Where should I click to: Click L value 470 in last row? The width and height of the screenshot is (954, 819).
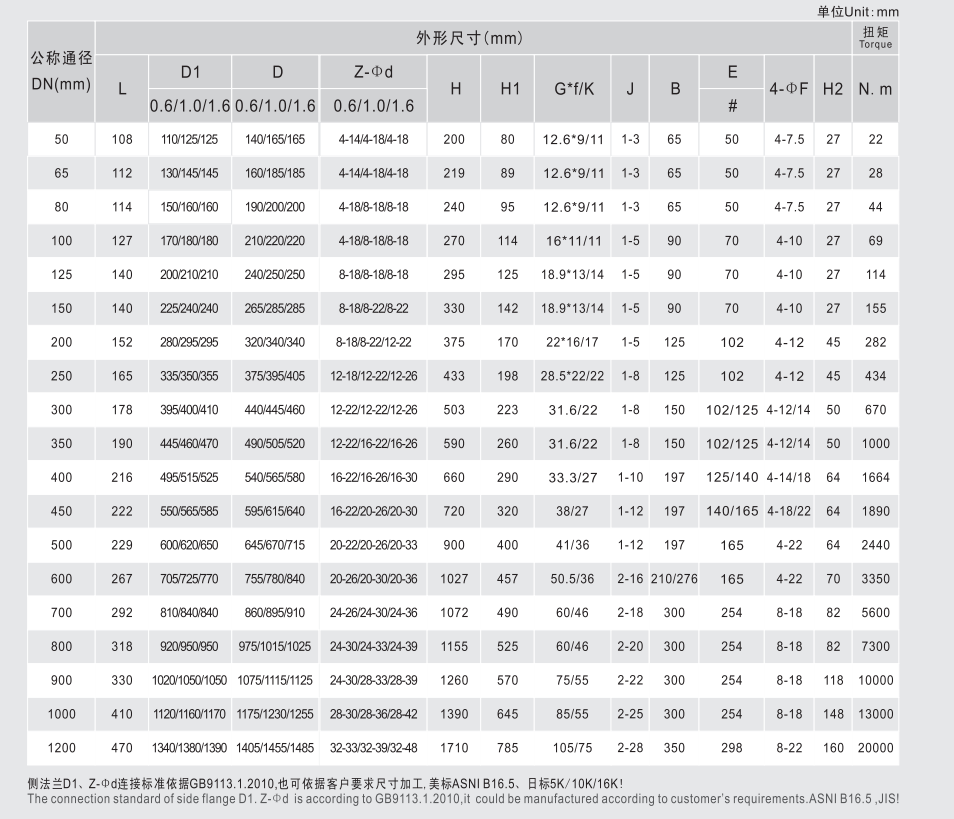(122, 748)
